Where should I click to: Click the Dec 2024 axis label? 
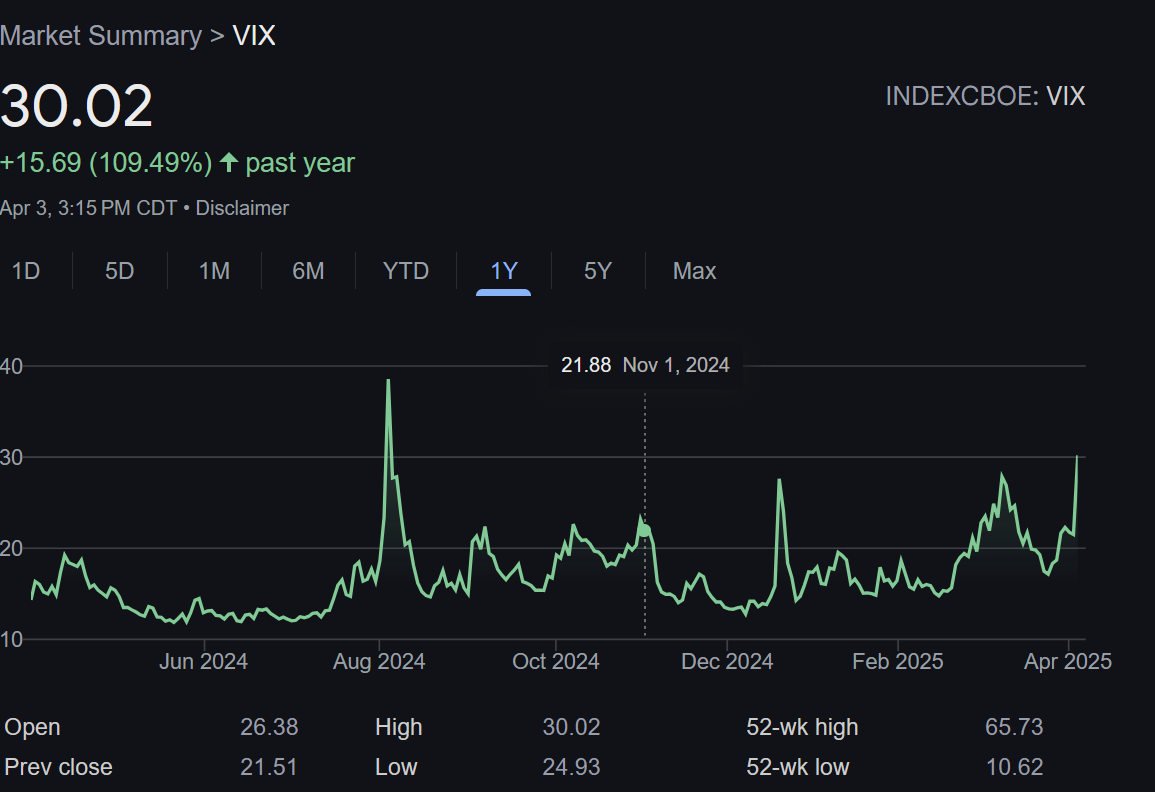pos(727,662)
